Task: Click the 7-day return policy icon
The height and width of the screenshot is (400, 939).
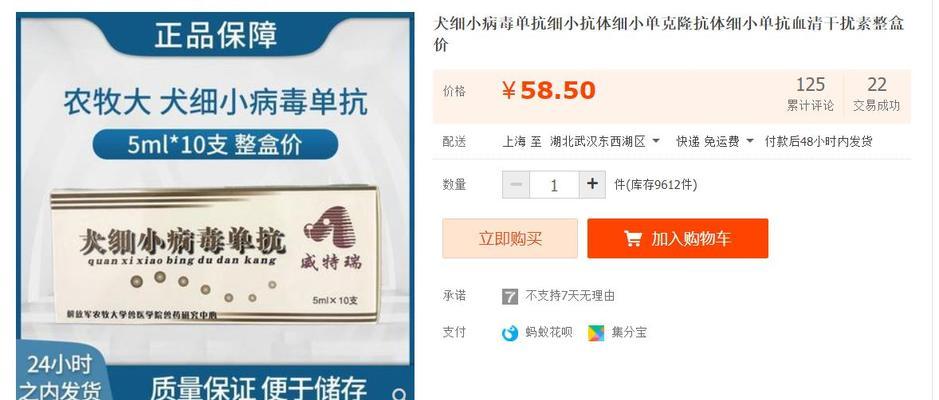Action: 510,296
